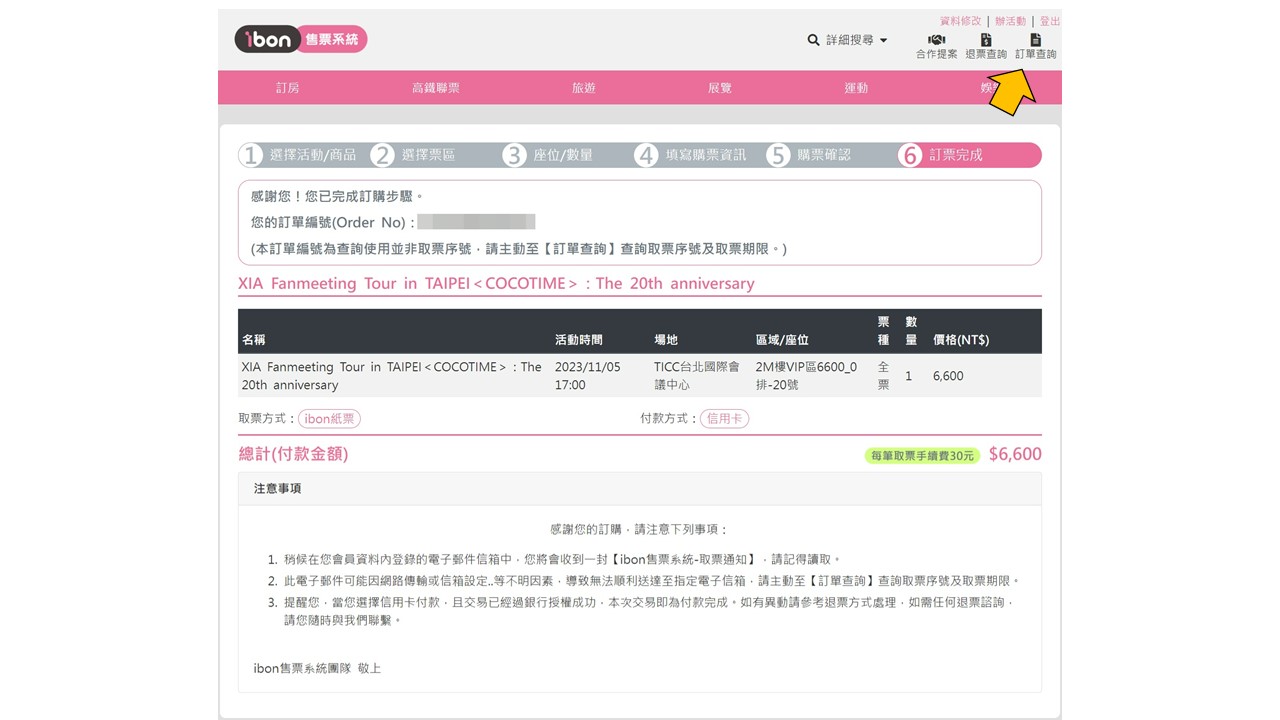The image size is (1280, 720).
Task: Click the ibon 售票系統 logo
Action: tap(300, 39)
